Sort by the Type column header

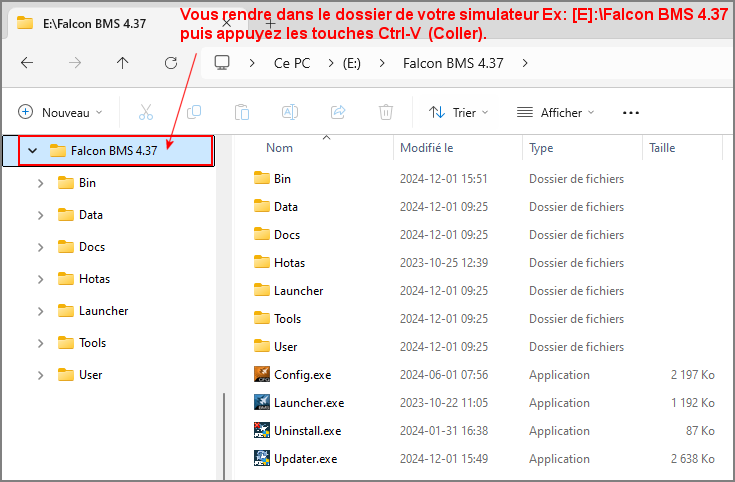pos(541,148)
